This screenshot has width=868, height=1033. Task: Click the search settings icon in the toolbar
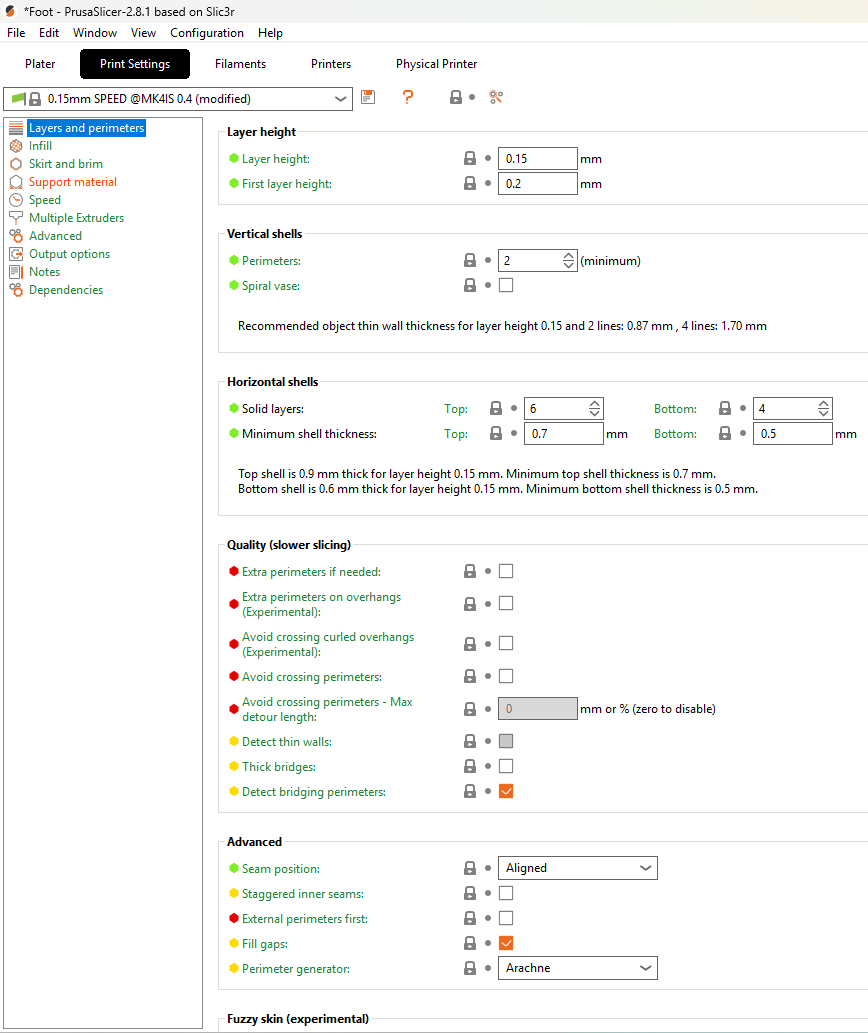(x=496, y=98)
